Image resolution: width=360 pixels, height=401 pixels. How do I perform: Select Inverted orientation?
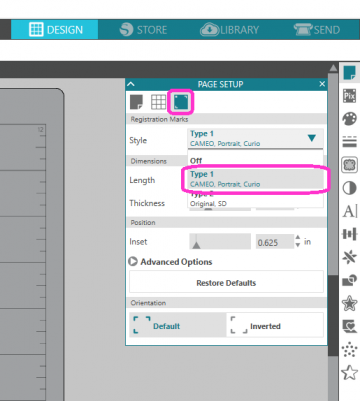pos(275,325)
